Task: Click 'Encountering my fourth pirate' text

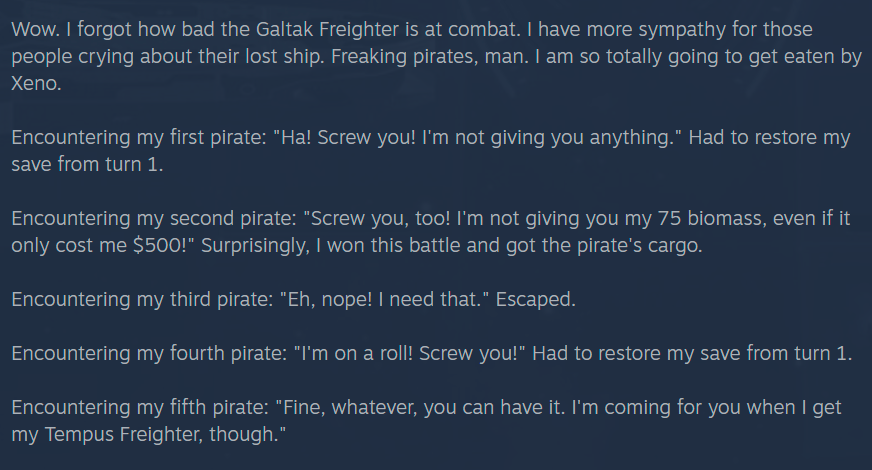Action: click(x=149, y=353)
